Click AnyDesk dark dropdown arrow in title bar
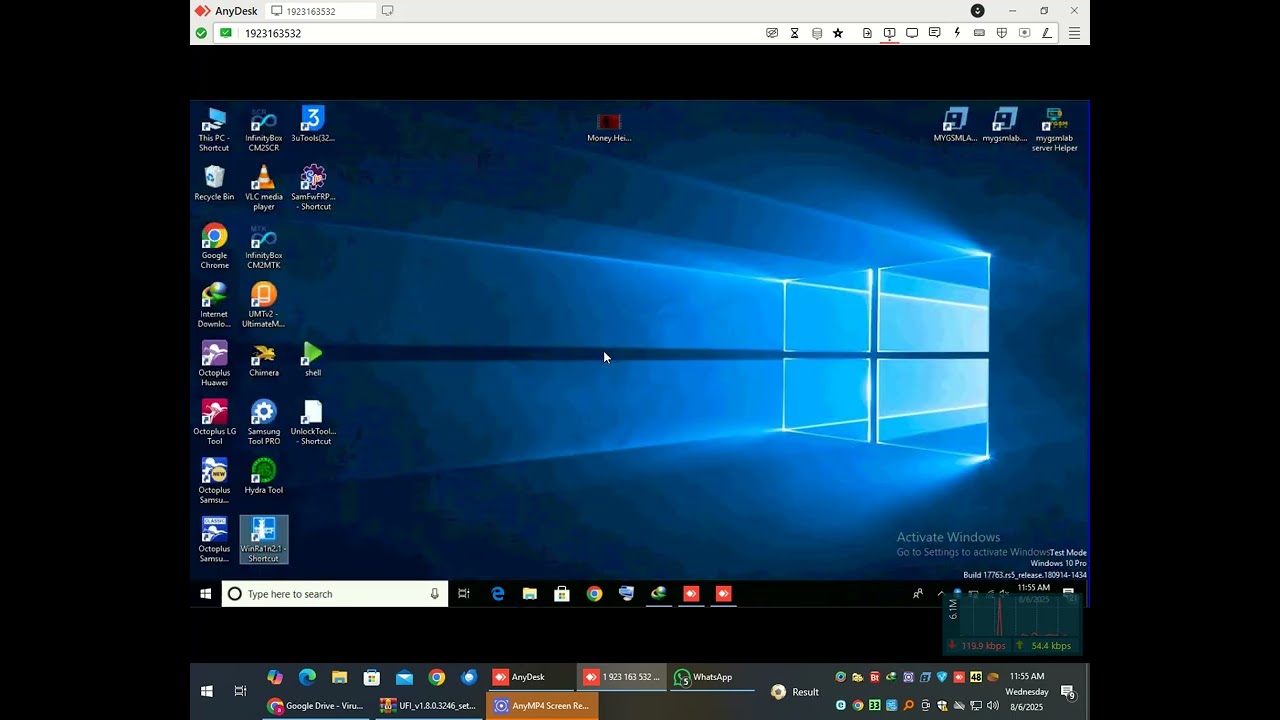Screen dimensions: 1280x720 point(977,11)
